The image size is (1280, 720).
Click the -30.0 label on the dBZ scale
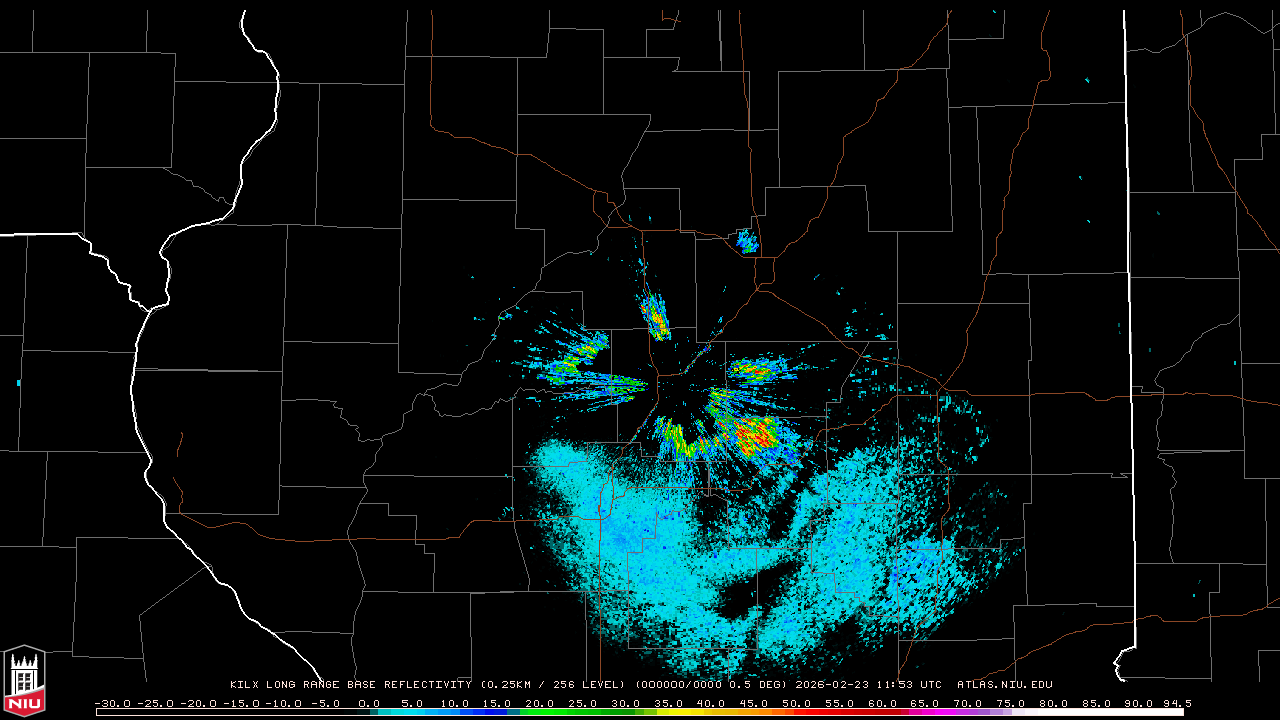[112, 703]
